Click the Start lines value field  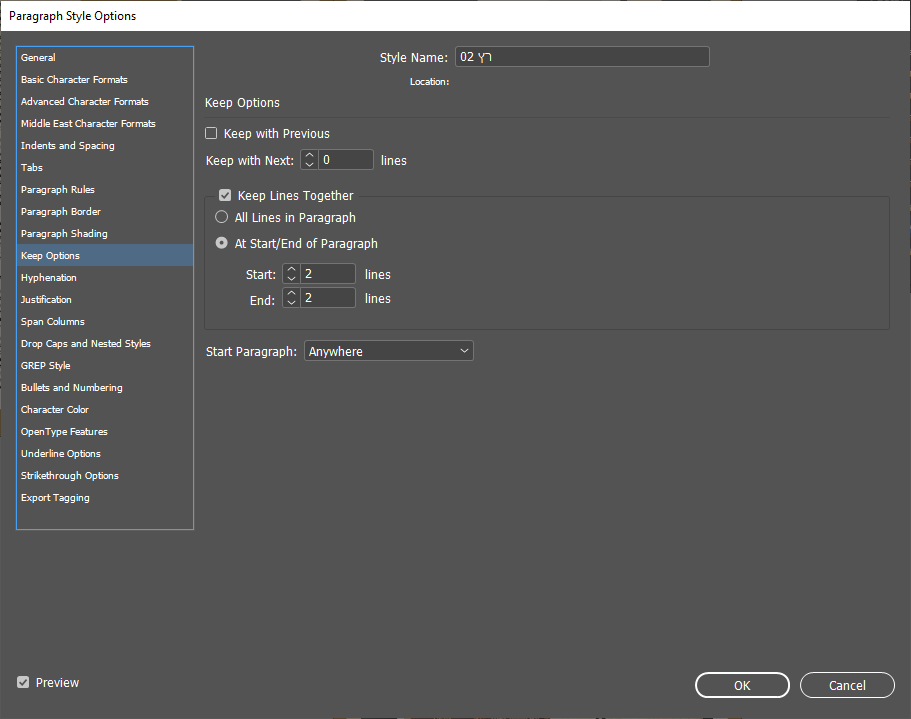tap(328, 274)
